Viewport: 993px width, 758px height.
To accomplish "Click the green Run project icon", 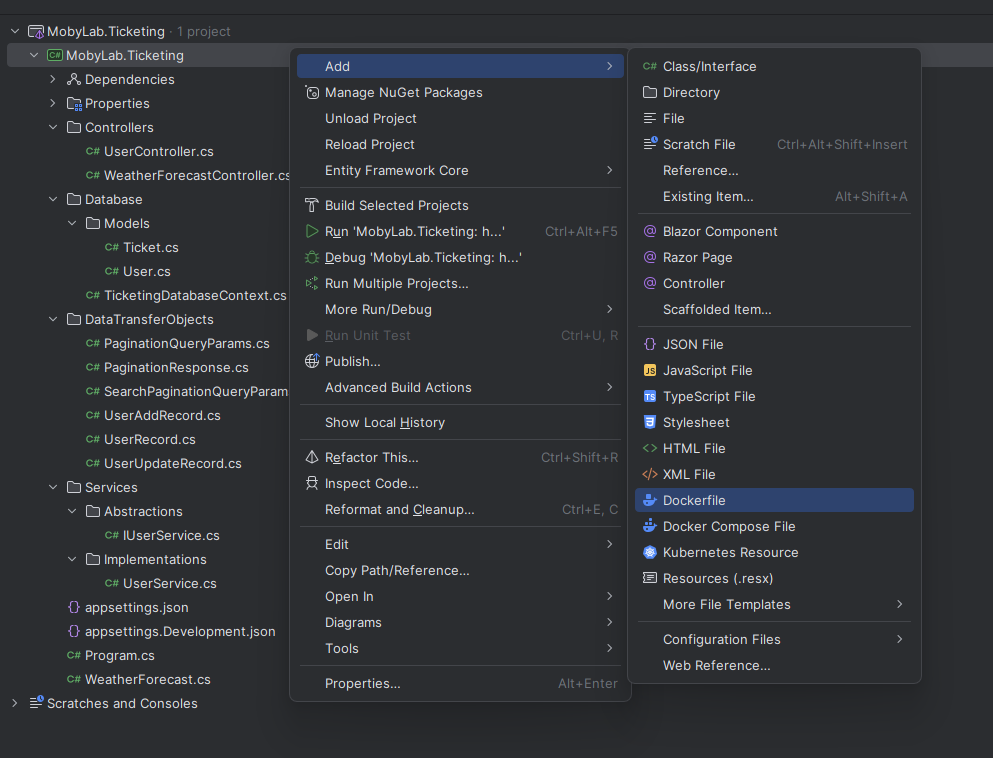I will pyautogui.click(x=312, y=231).
